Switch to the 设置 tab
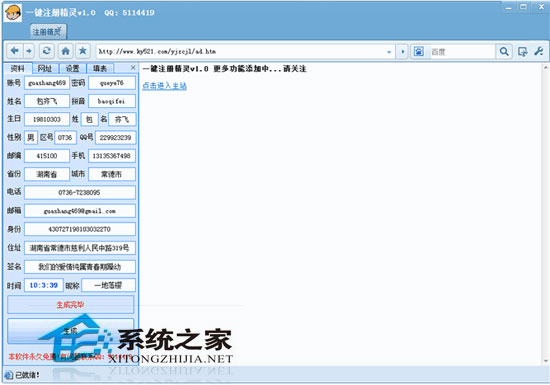 73,68
